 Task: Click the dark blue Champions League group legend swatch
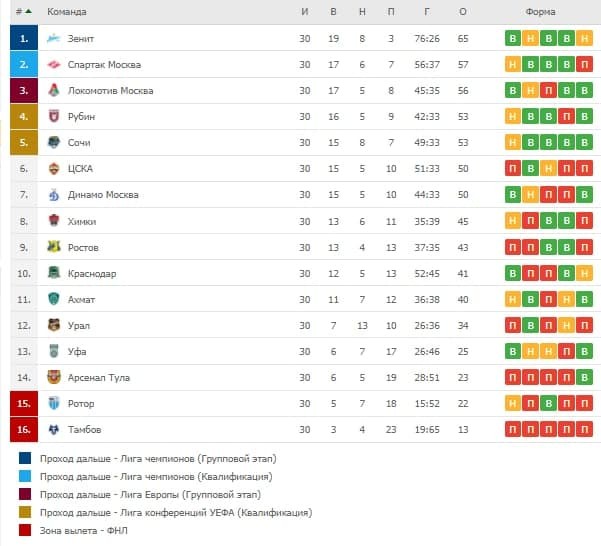coord(24,458)
